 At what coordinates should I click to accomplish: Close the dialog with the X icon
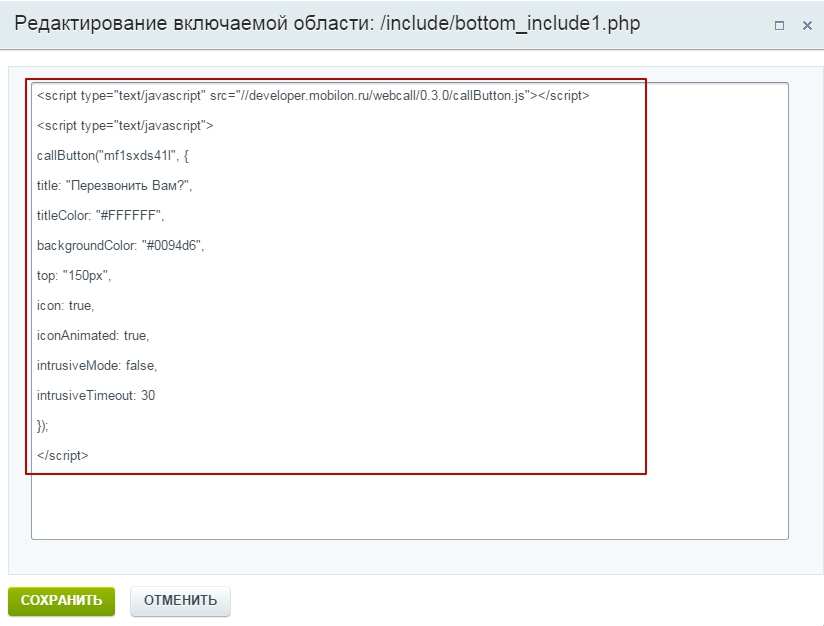[807, 25]
